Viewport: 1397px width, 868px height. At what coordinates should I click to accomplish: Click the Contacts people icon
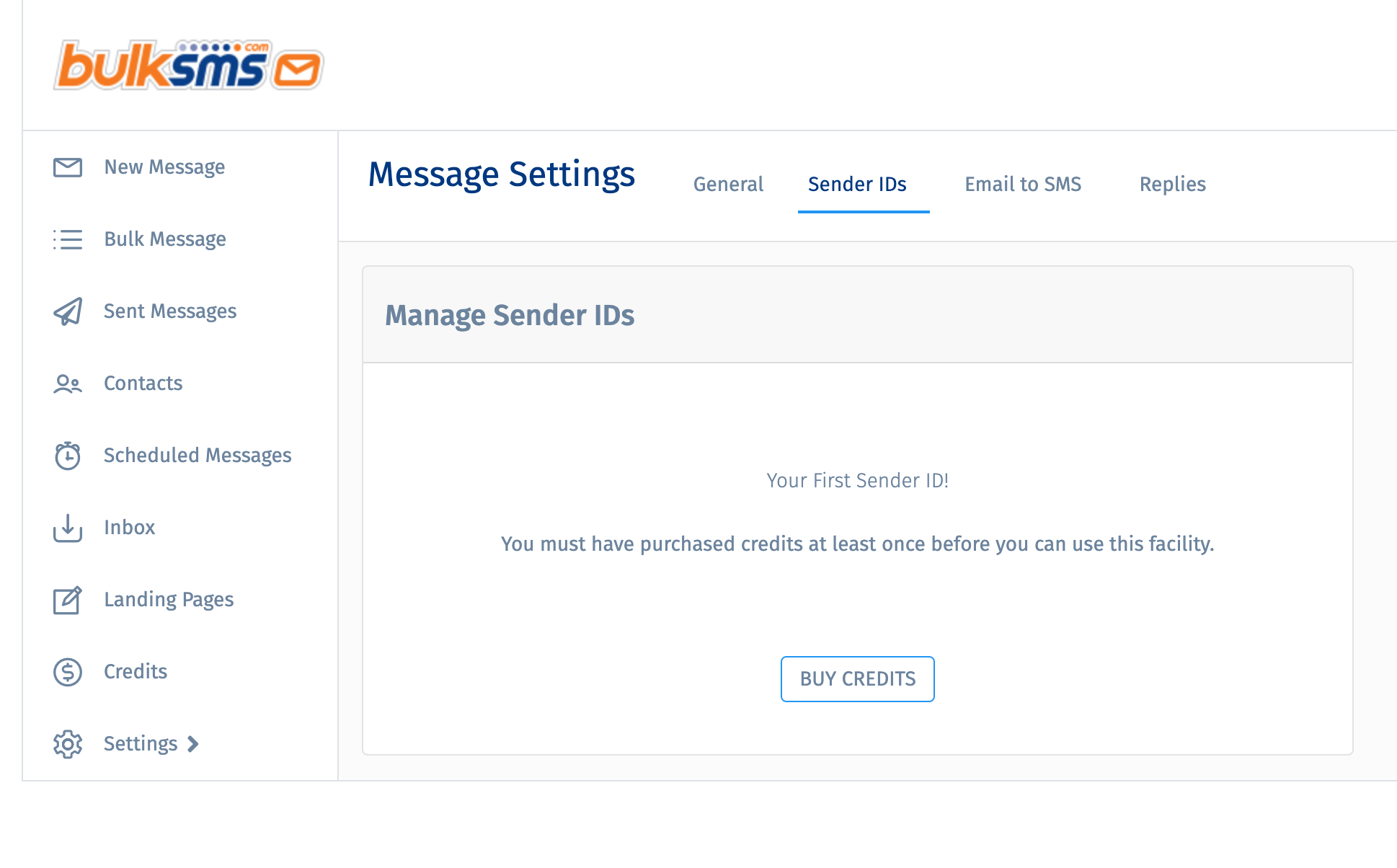pos(68,384)
